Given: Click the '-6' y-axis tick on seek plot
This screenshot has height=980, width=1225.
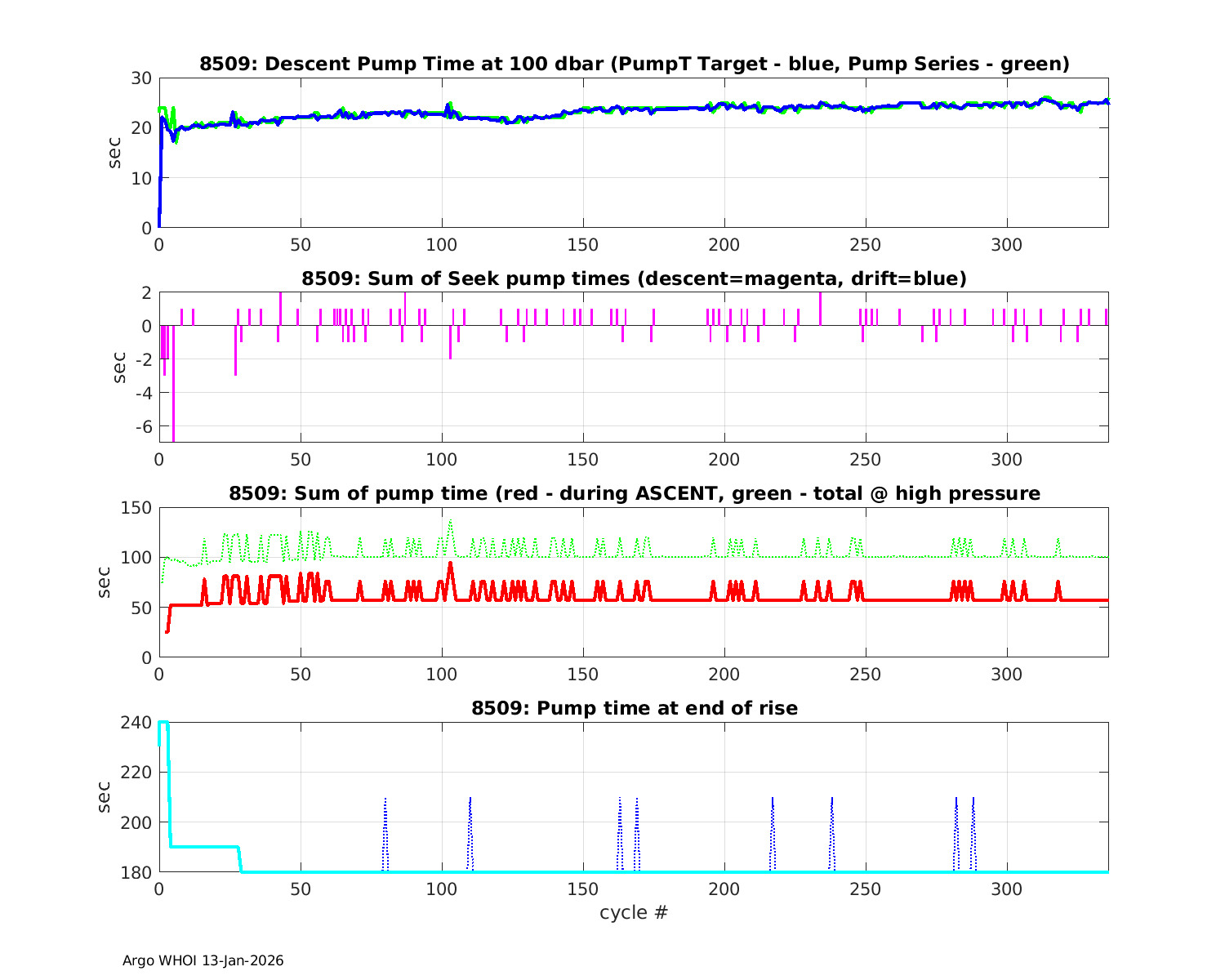Looking at the screenshot, I should click(140, 426).
